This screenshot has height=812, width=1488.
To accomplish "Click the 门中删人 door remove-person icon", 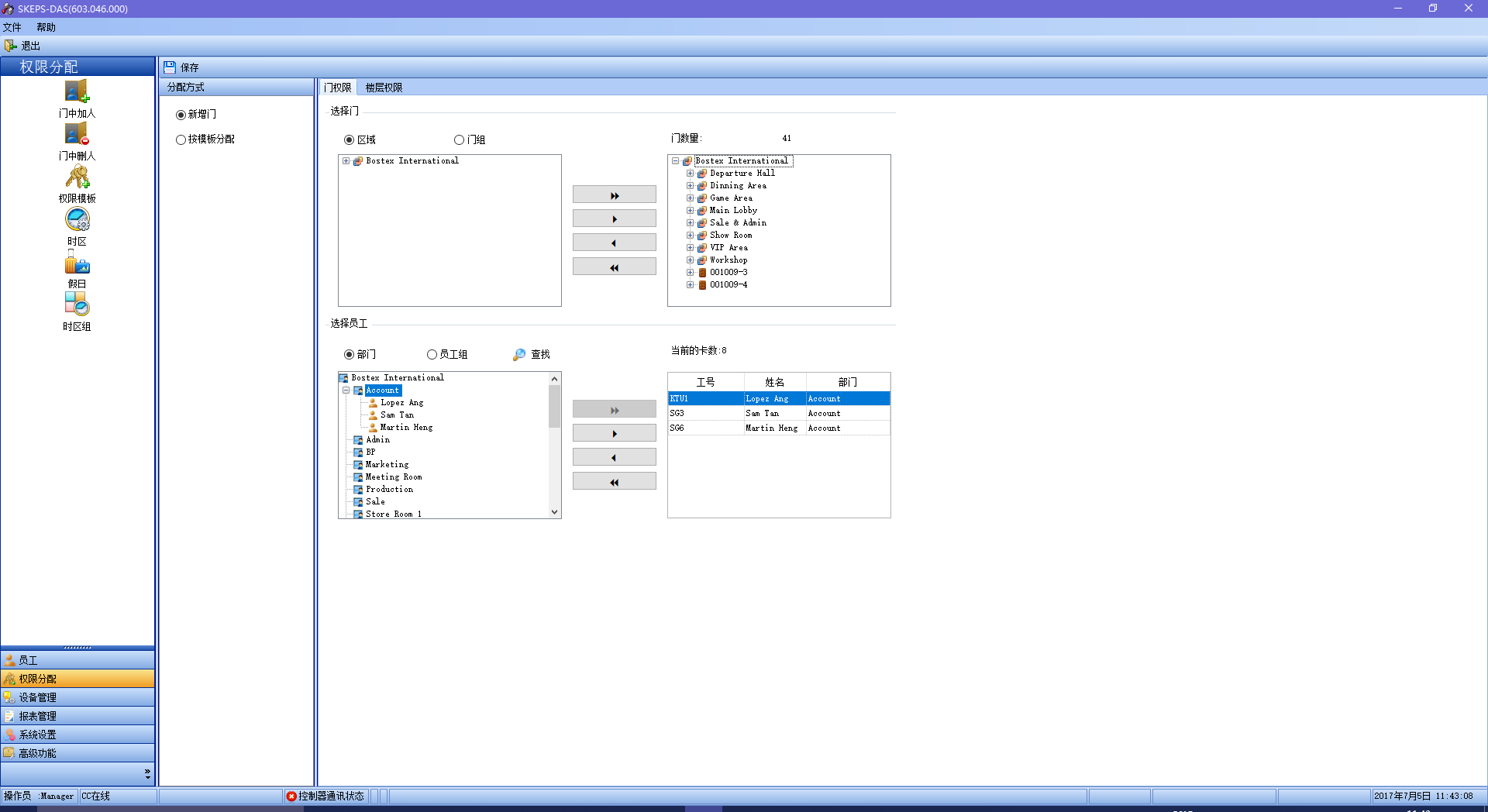I will tap(77, 134).
